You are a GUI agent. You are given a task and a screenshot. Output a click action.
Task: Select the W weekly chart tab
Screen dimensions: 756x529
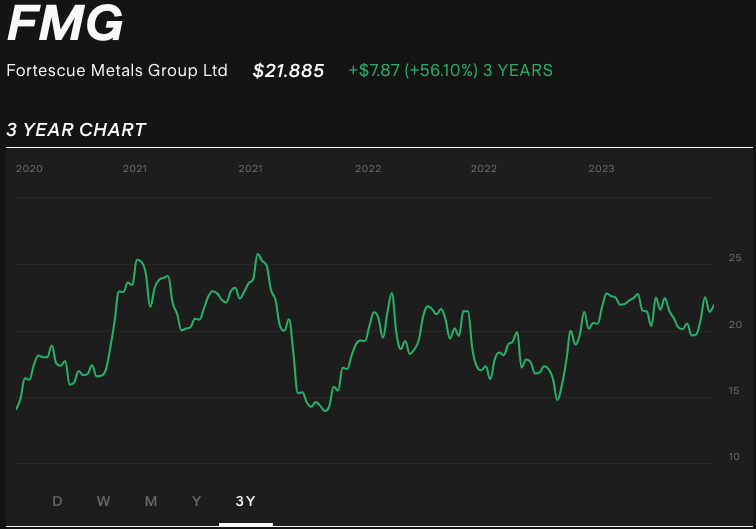[104, 501]
